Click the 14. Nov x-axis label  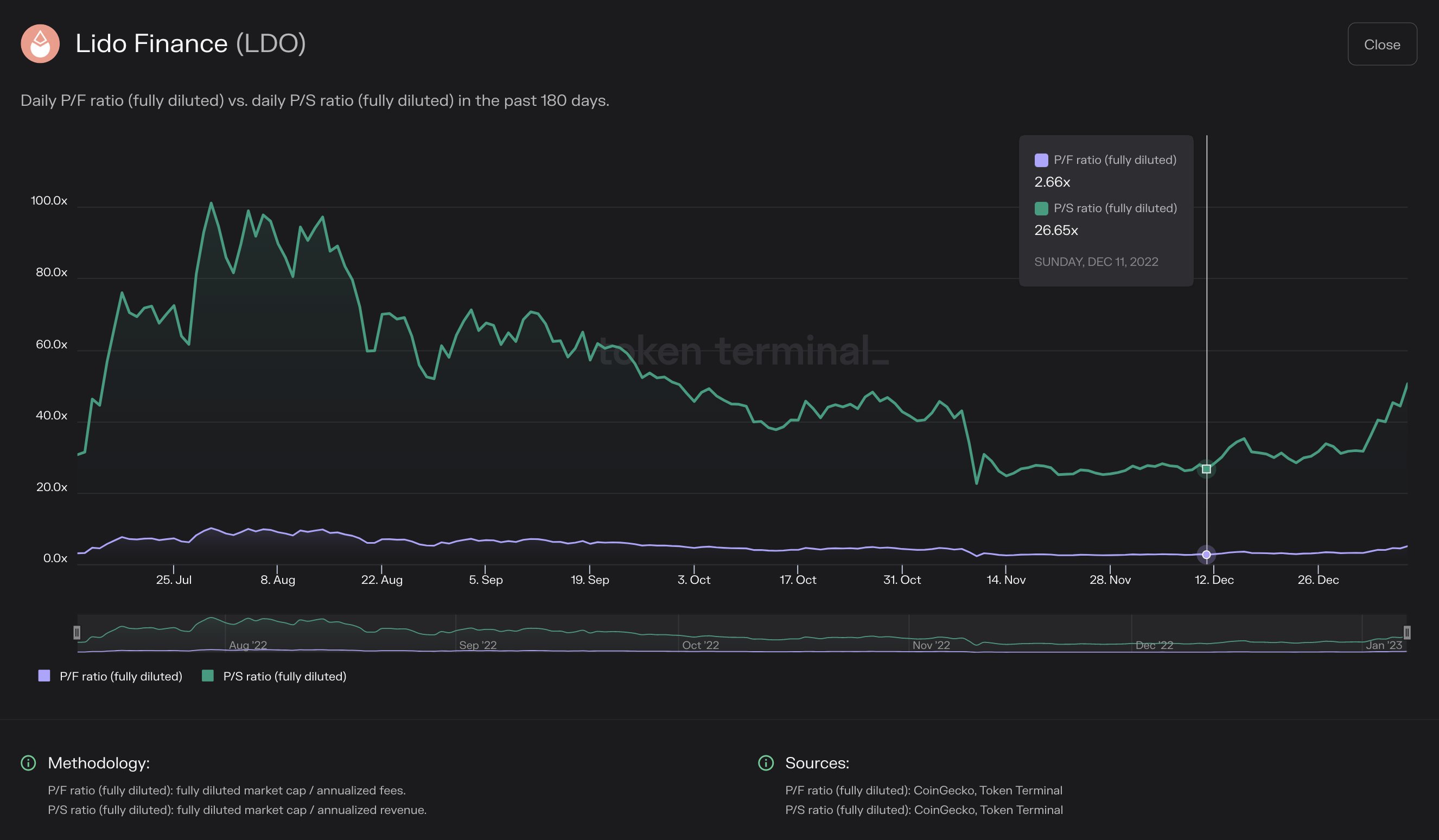point(1005,580)
